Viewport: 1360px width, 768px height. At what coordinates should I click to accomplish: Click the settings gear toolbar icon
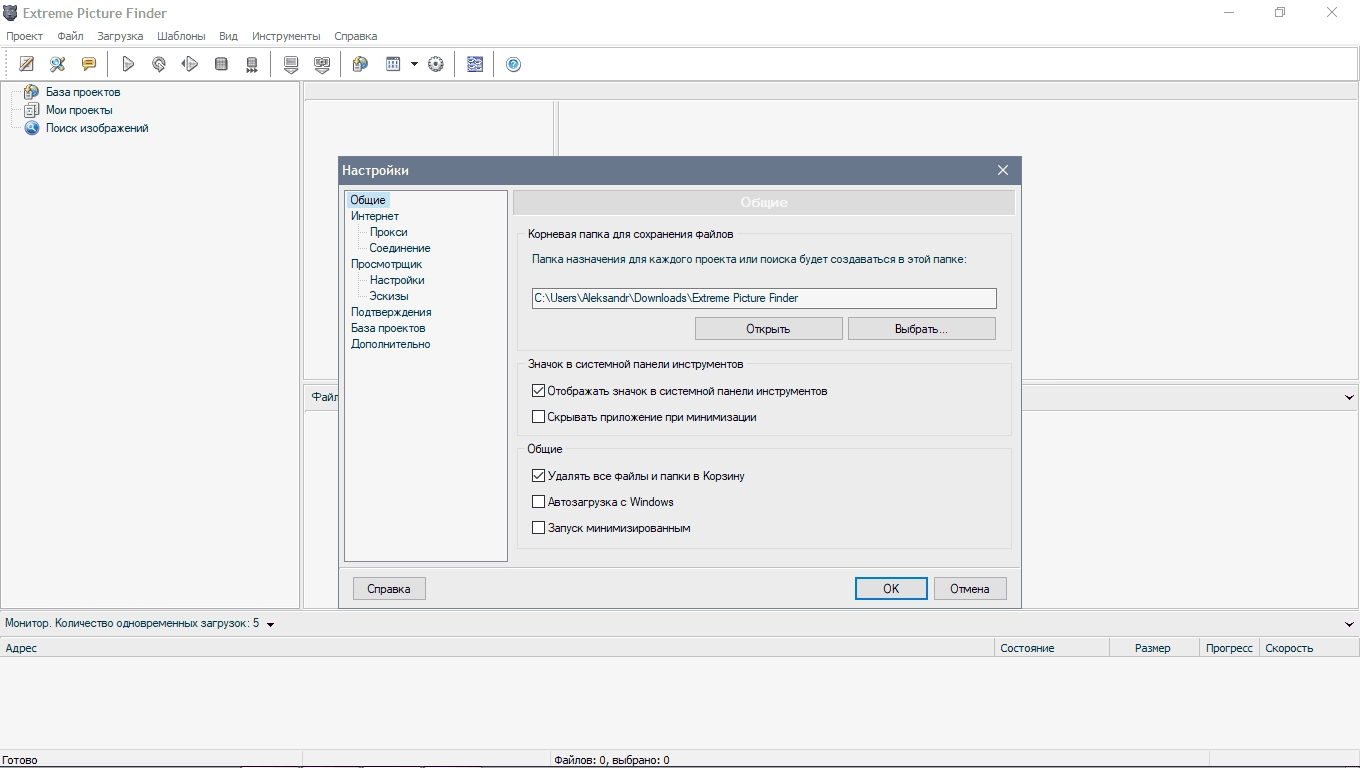[x=436, y=64]
